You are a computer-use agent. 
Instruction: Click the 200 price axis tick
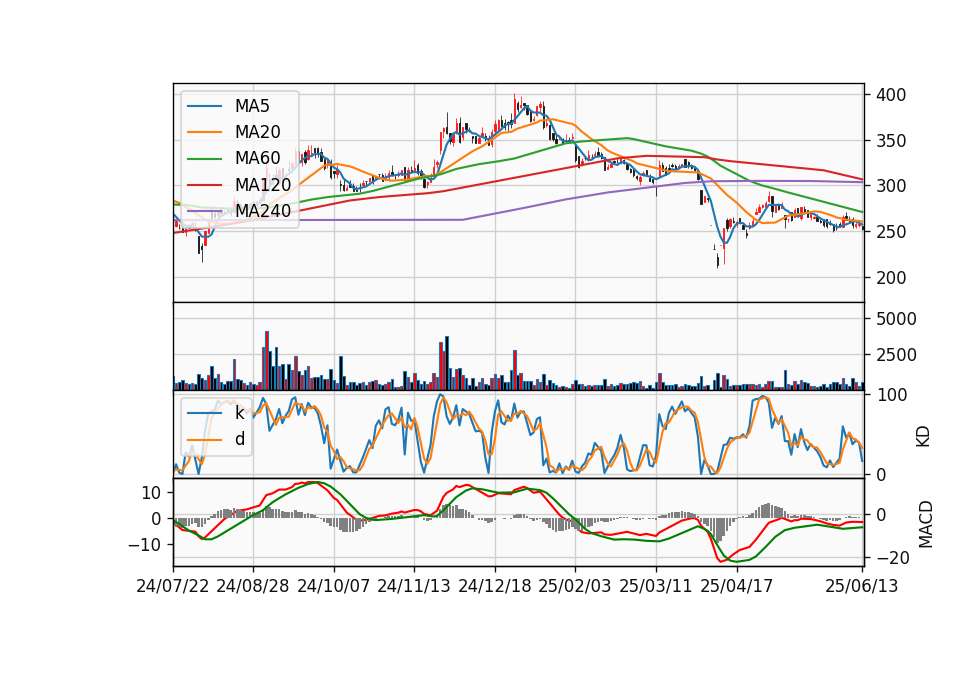[891, 278]
